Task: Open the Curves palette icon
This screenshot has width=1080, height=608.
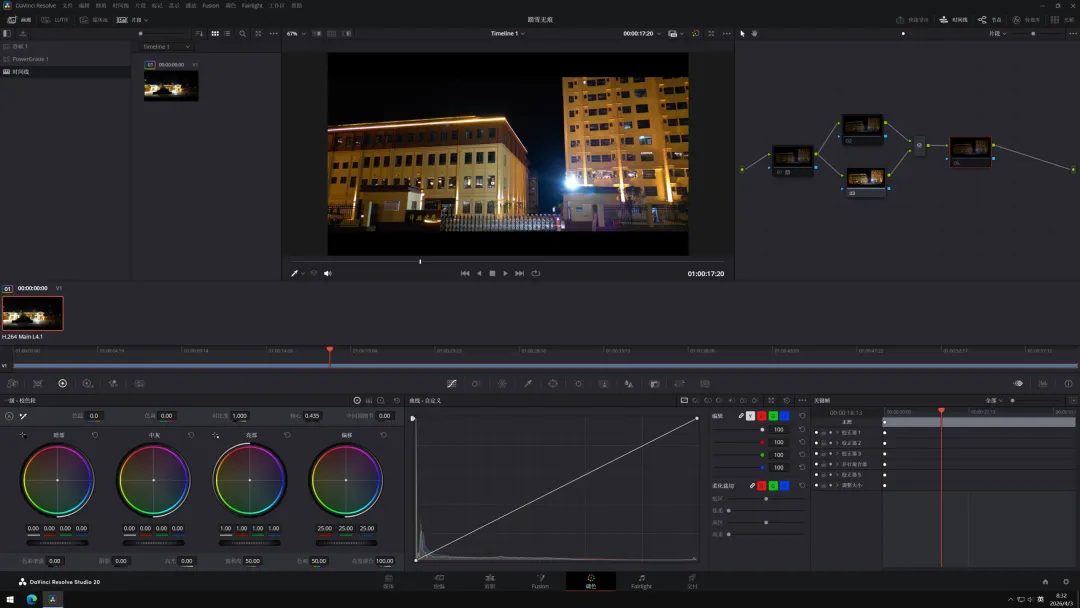Action: 451,383
